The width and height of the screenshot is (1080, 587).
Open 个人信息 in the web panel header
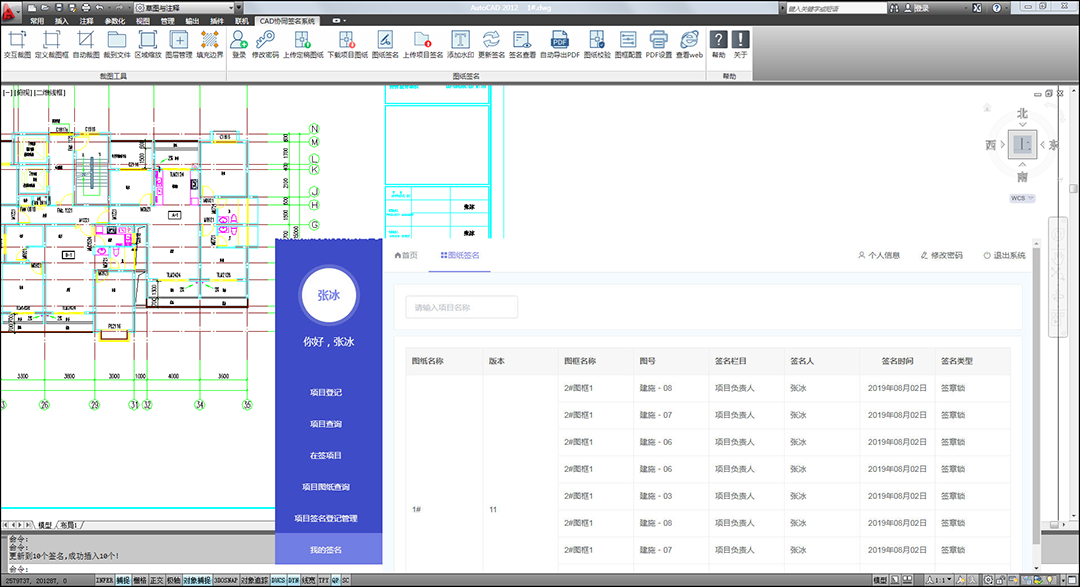tap(879, 255)
